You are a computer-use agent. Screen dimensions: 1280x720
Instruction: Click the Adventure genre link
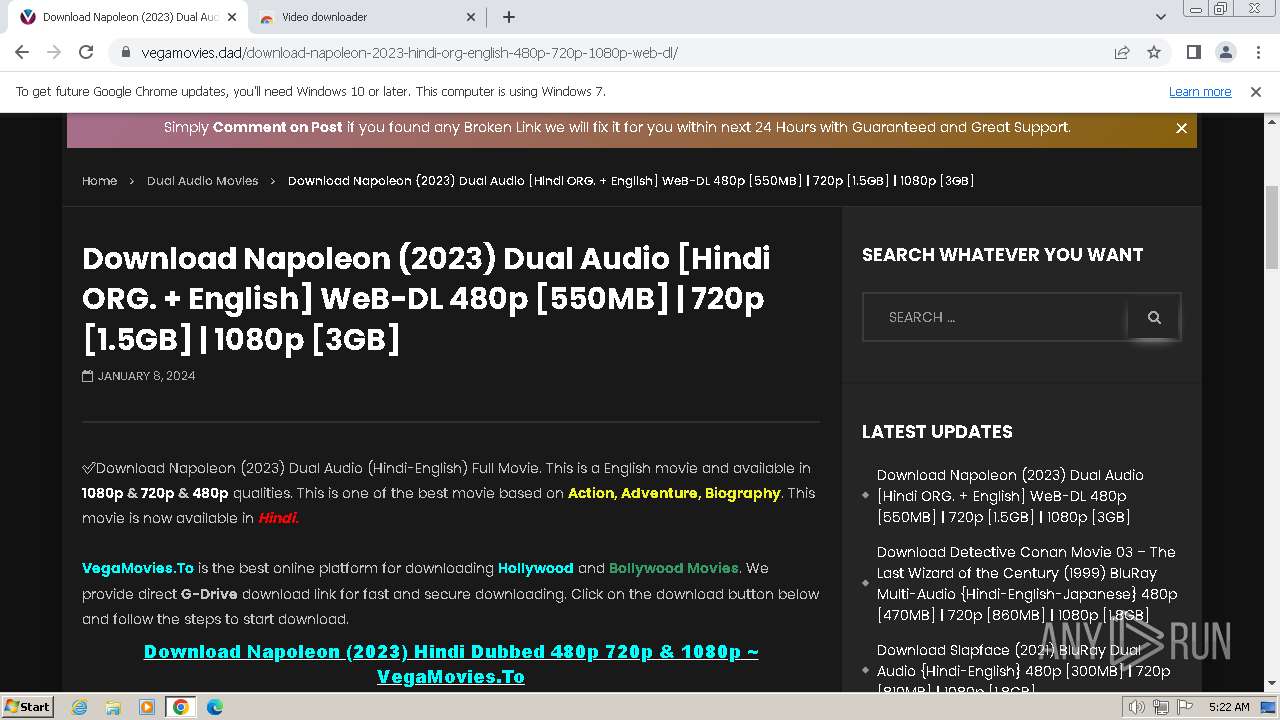point(659,493)
